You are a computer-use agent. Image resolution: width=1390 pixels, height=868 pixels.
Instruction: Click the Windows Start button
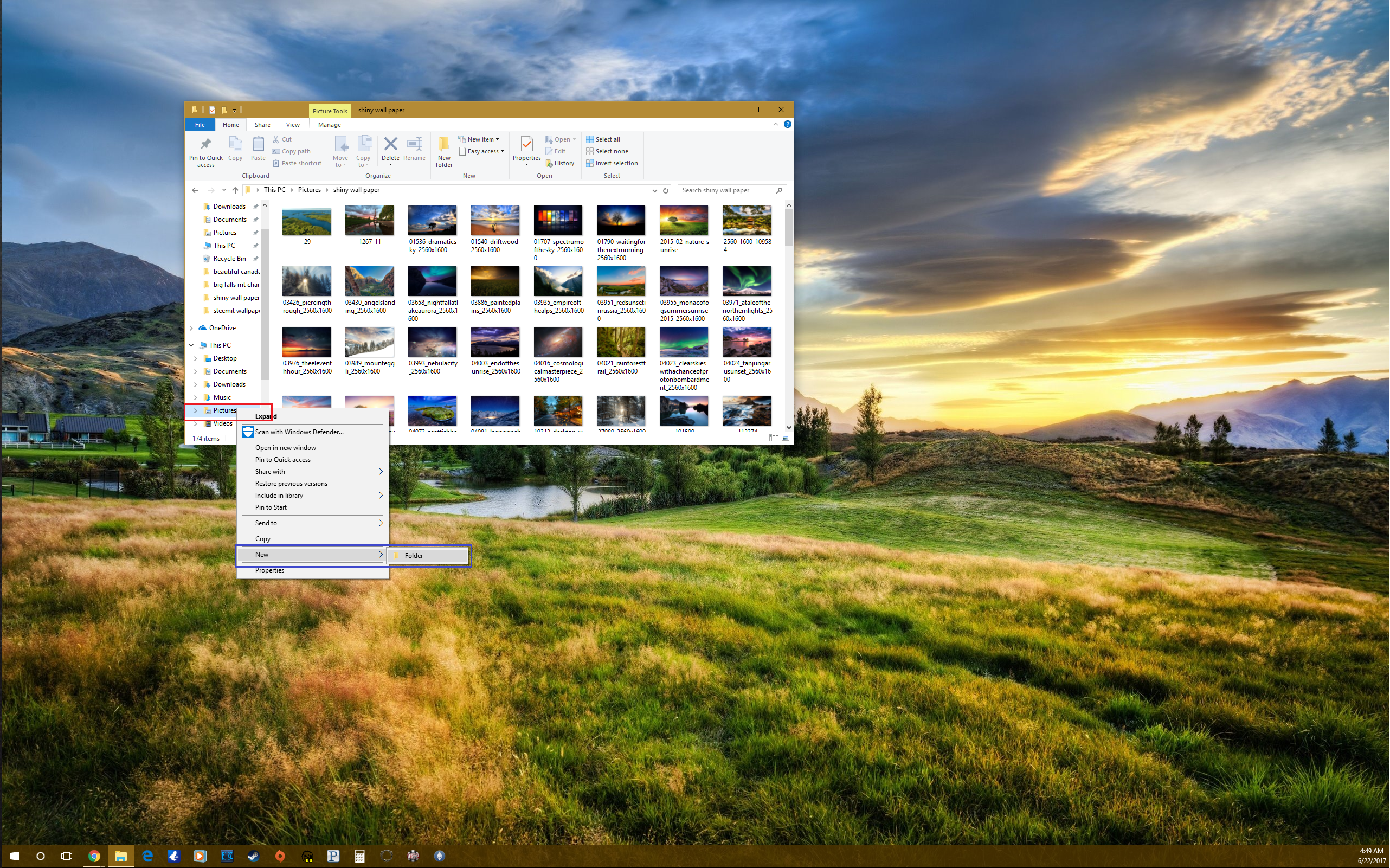[x=14, y=856]
